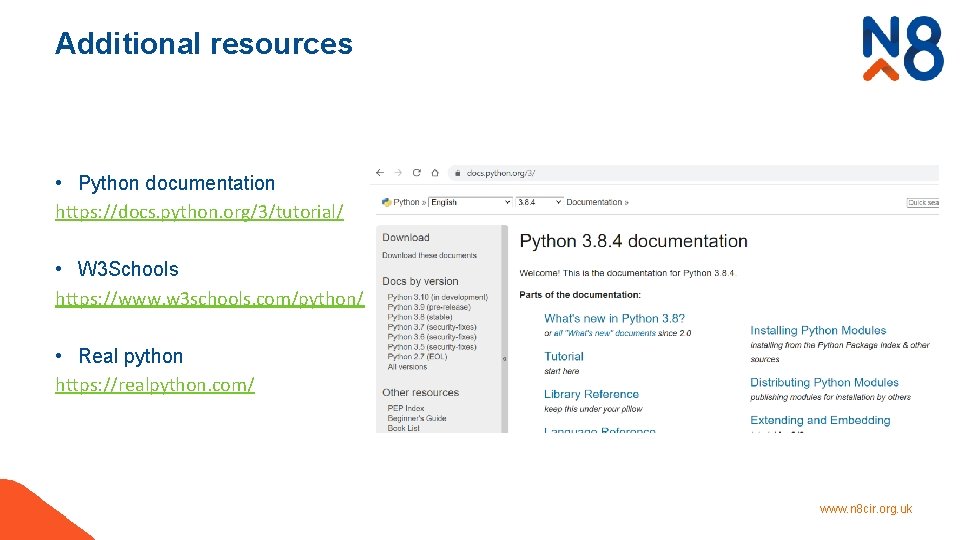
Task: Open the Book List link
Action: (x=403, y=428)
